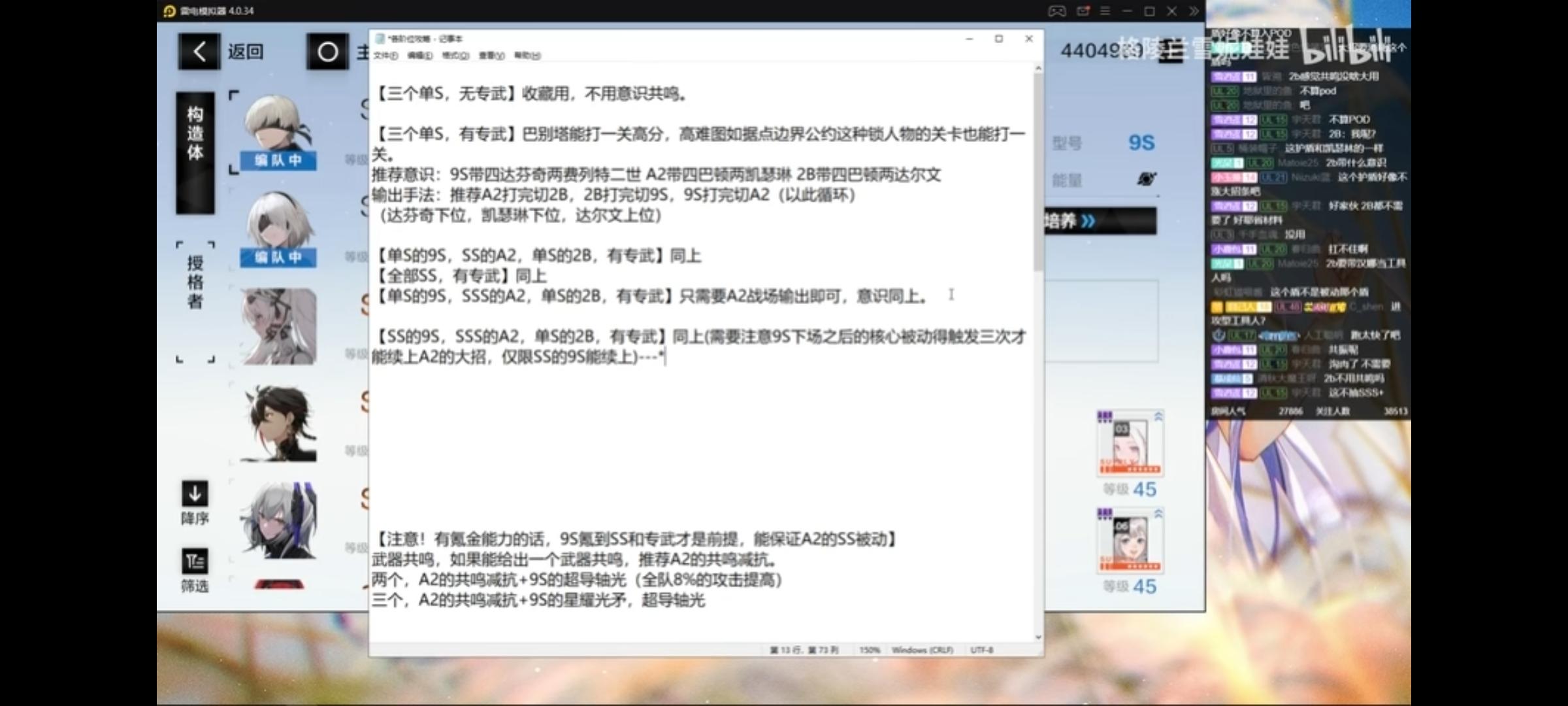Click the line starting 输出手法：推荐A2打完切2B
The image size is (1568, 706).
(x=613, y=195)
